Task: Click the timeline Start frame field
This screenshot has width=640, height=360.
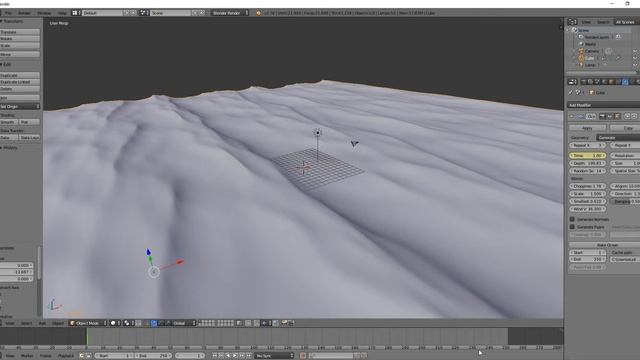Action: (114, 356)
